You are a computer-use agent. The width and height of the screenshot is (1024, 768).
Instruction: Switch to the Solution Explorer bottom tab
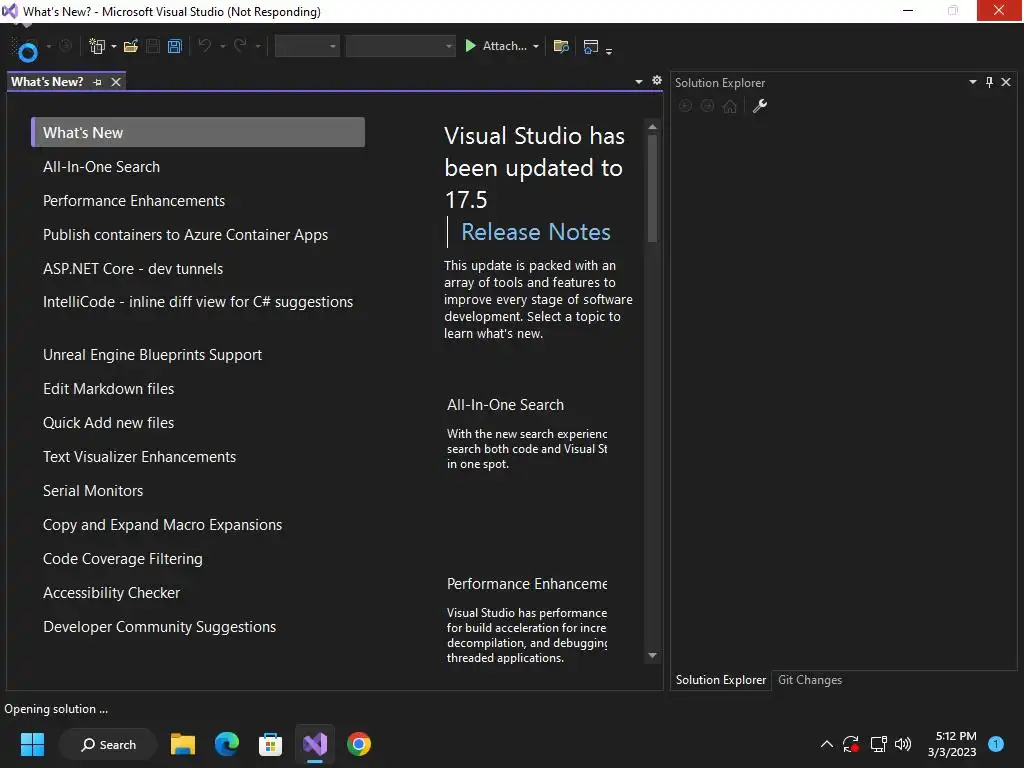tap(720, 680)
